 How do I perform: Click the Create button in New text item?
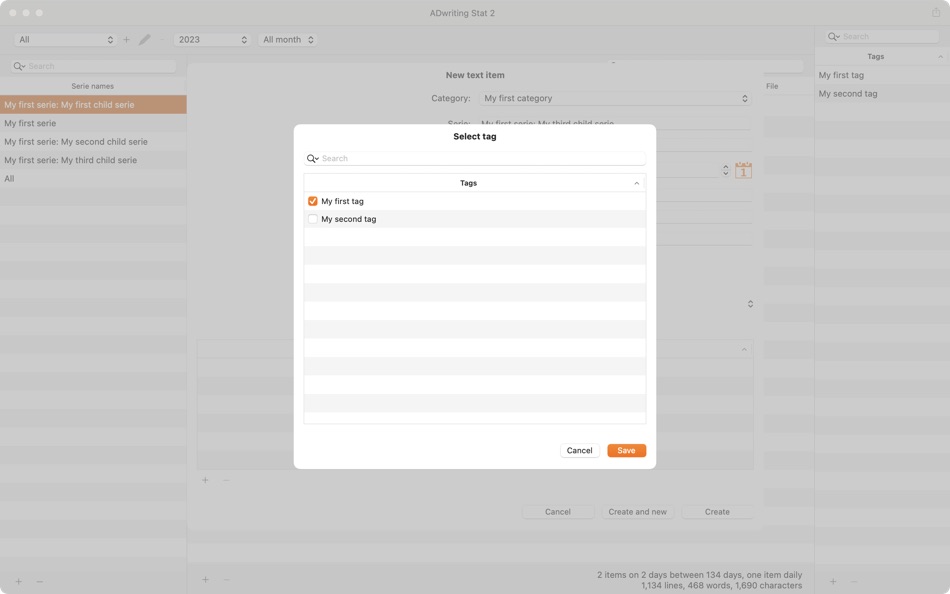click(717, 512)
